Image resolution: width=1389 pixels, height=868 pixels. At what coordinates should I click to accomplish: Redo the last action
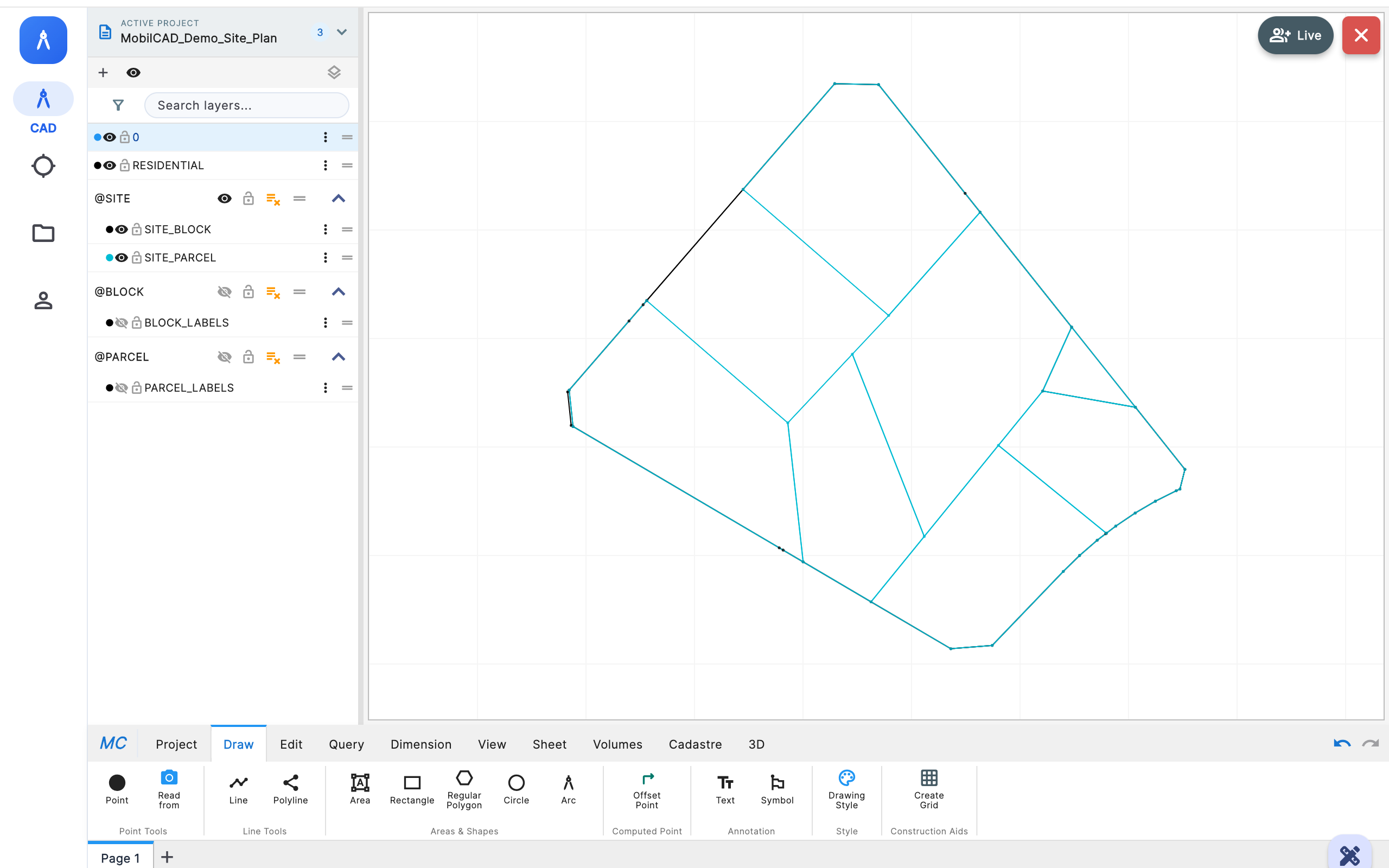click(1371, 744)
